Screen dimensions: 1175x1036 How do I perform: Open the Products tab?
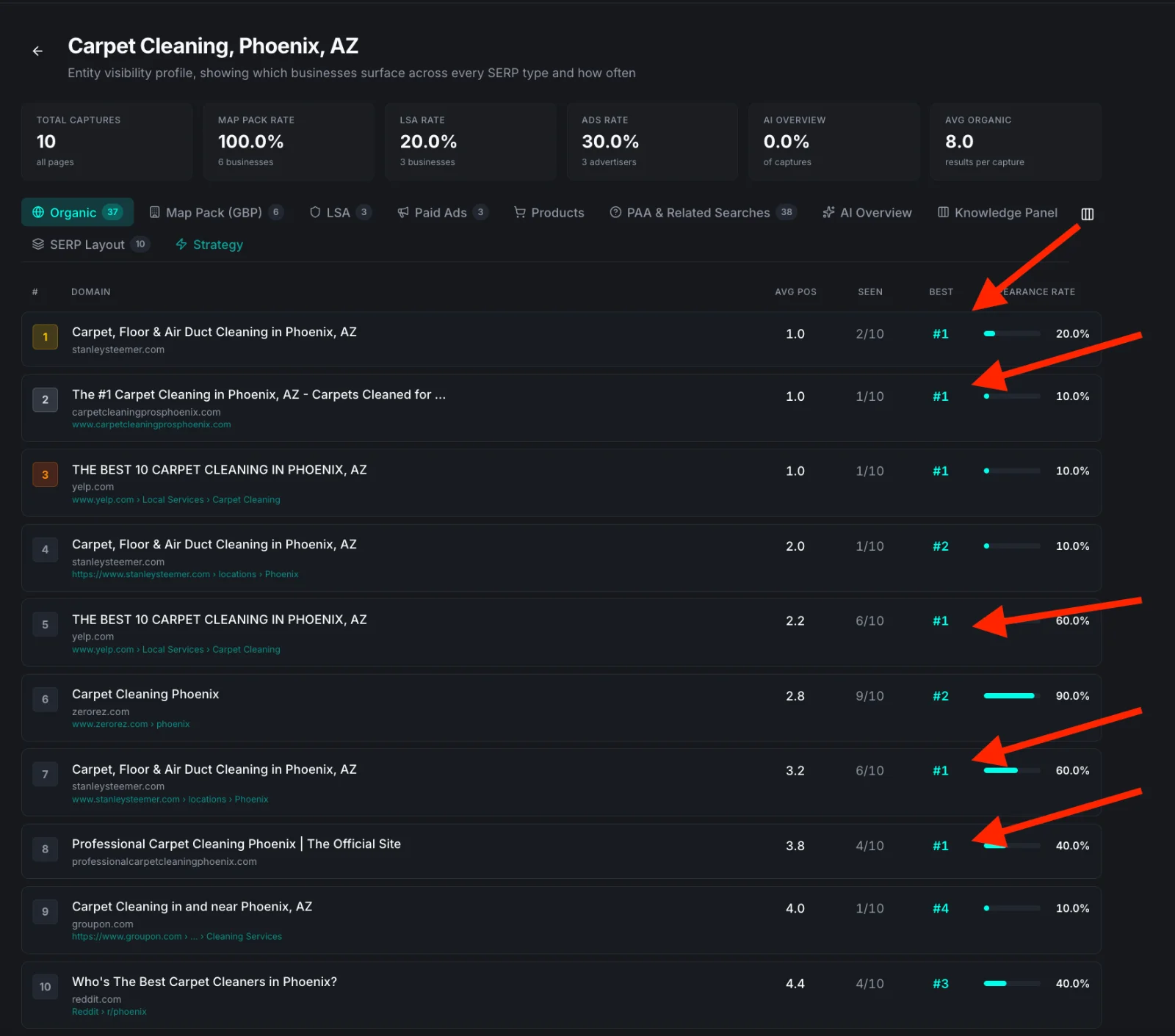tap(549, 212)
